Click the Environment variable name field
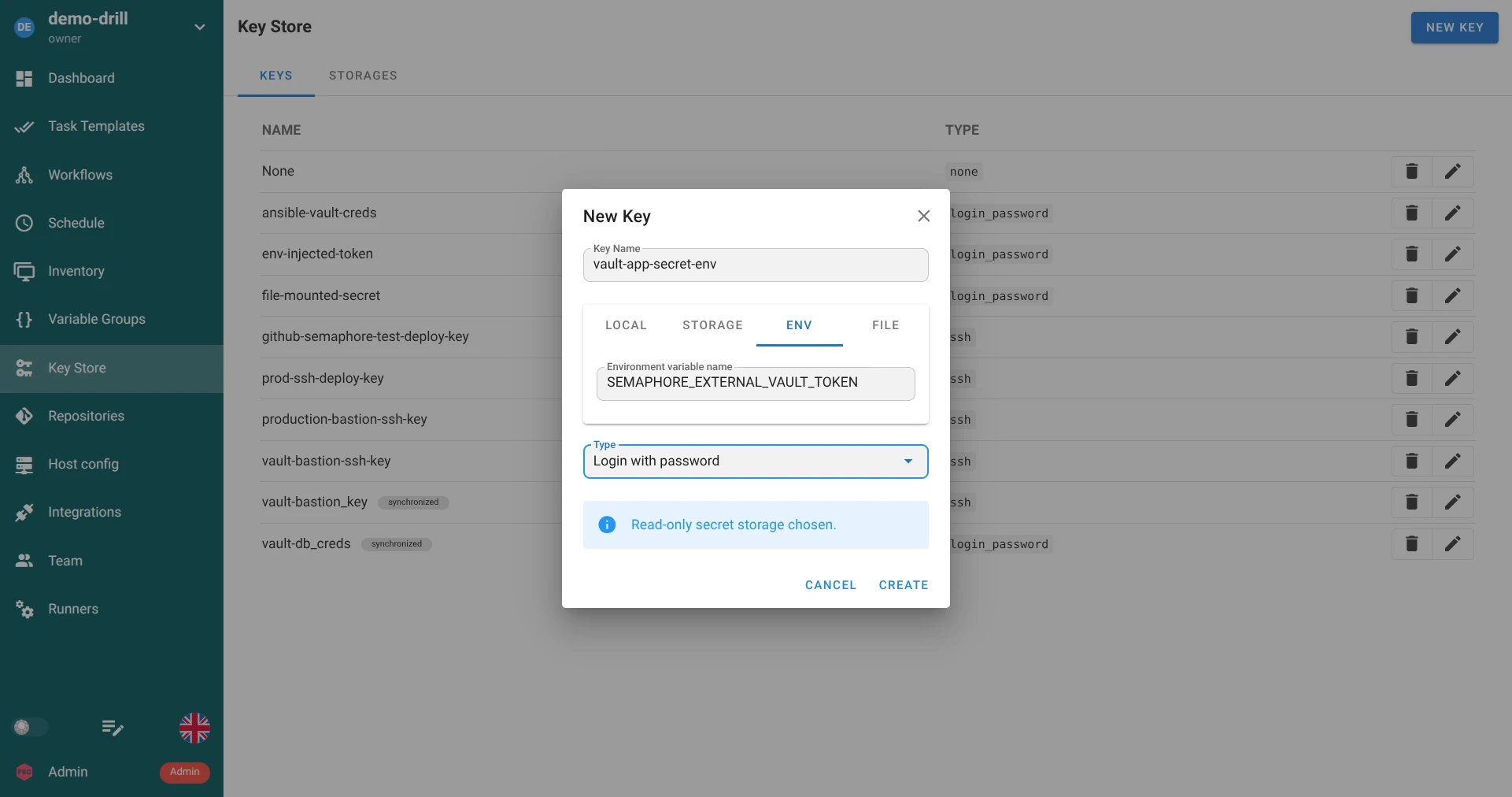This screenshot has height=797, width=1512. [756, 383]
